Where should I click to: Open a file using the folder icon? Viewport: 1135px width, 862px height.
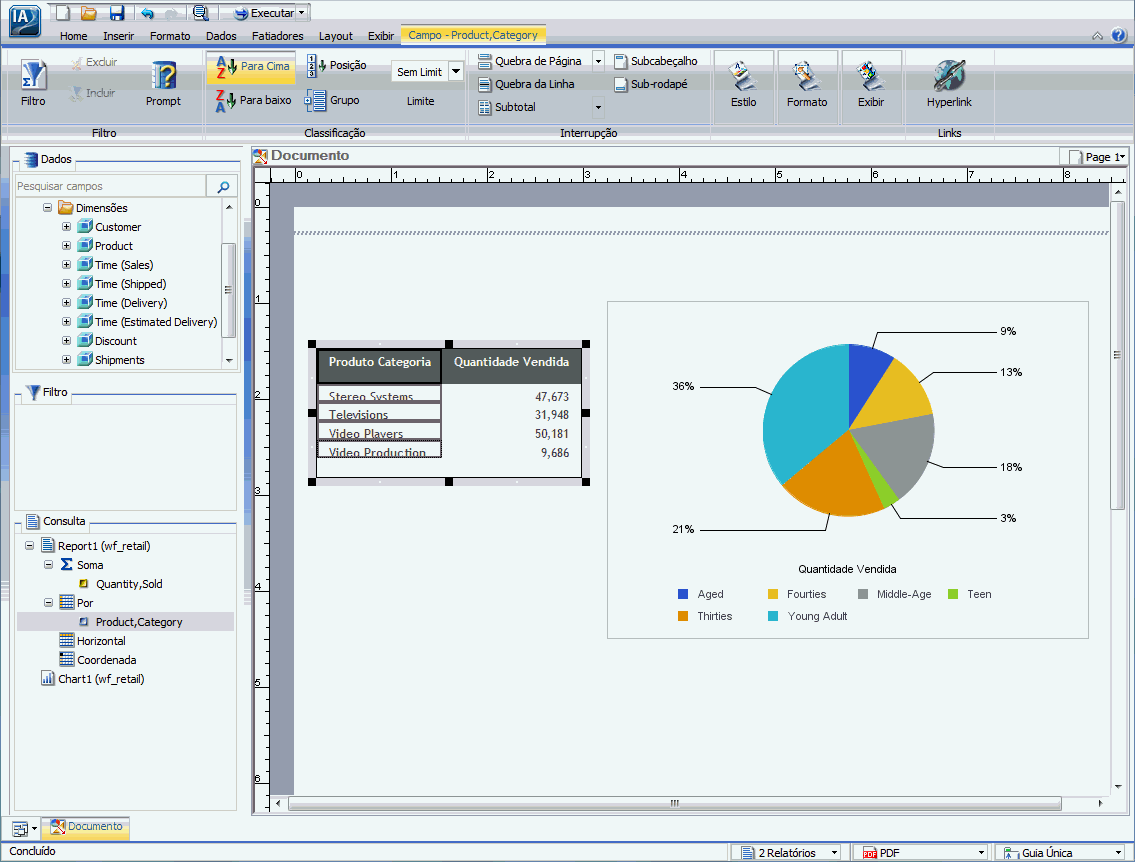tap(88, 12)
